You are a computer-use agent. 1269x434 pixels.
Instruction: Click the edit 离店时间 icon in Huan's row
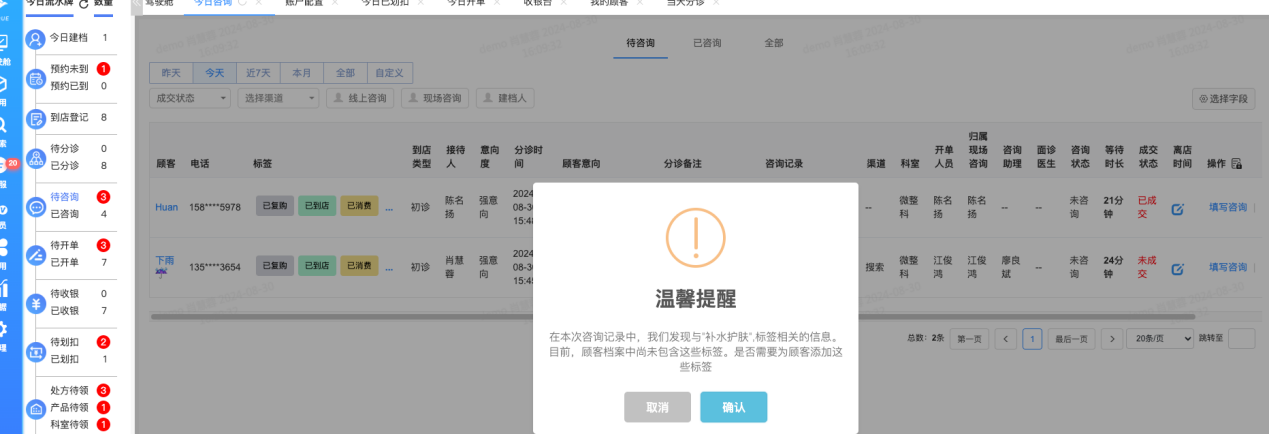tap(1177, 208)
